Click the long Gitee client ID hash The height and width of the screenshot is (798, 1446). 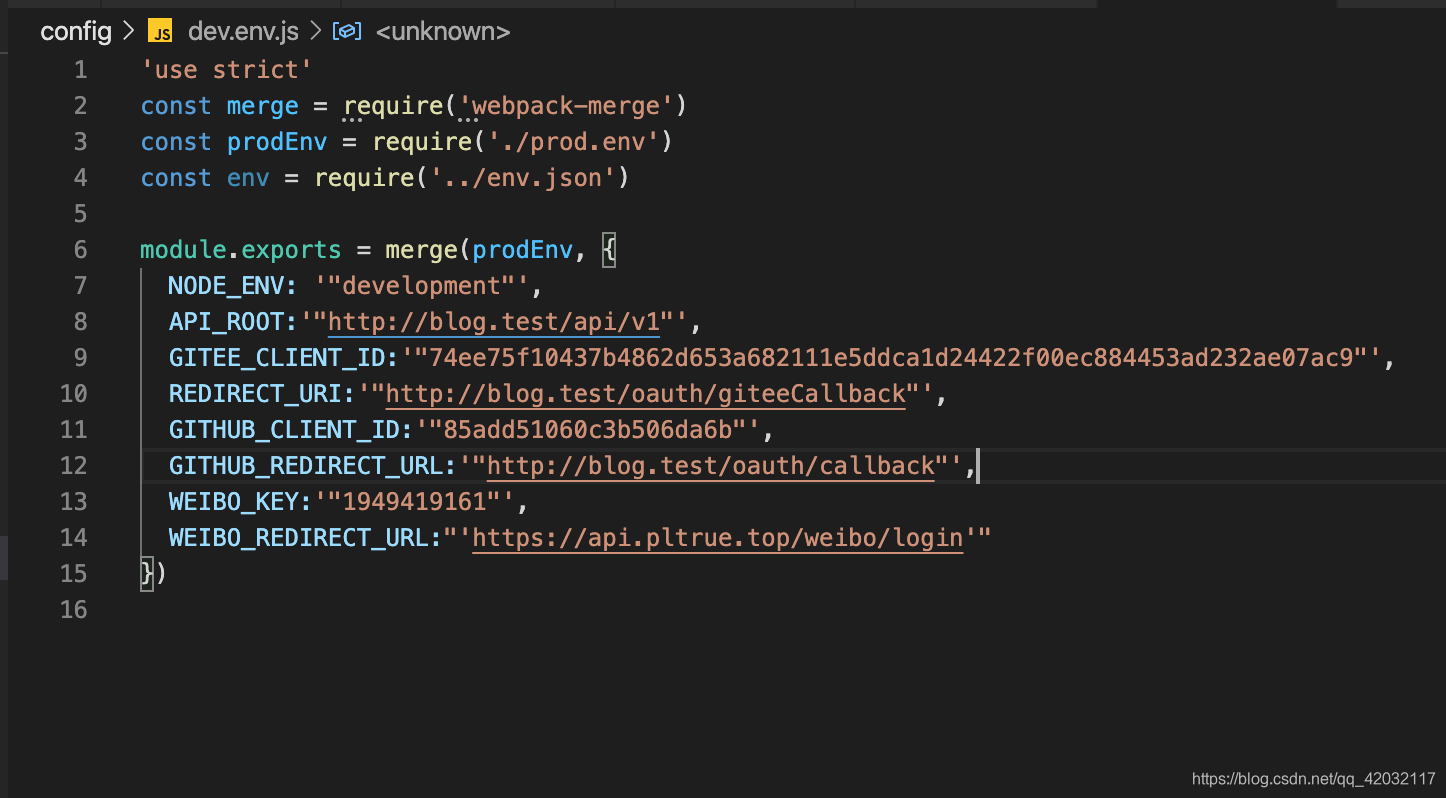pos(891,358)
